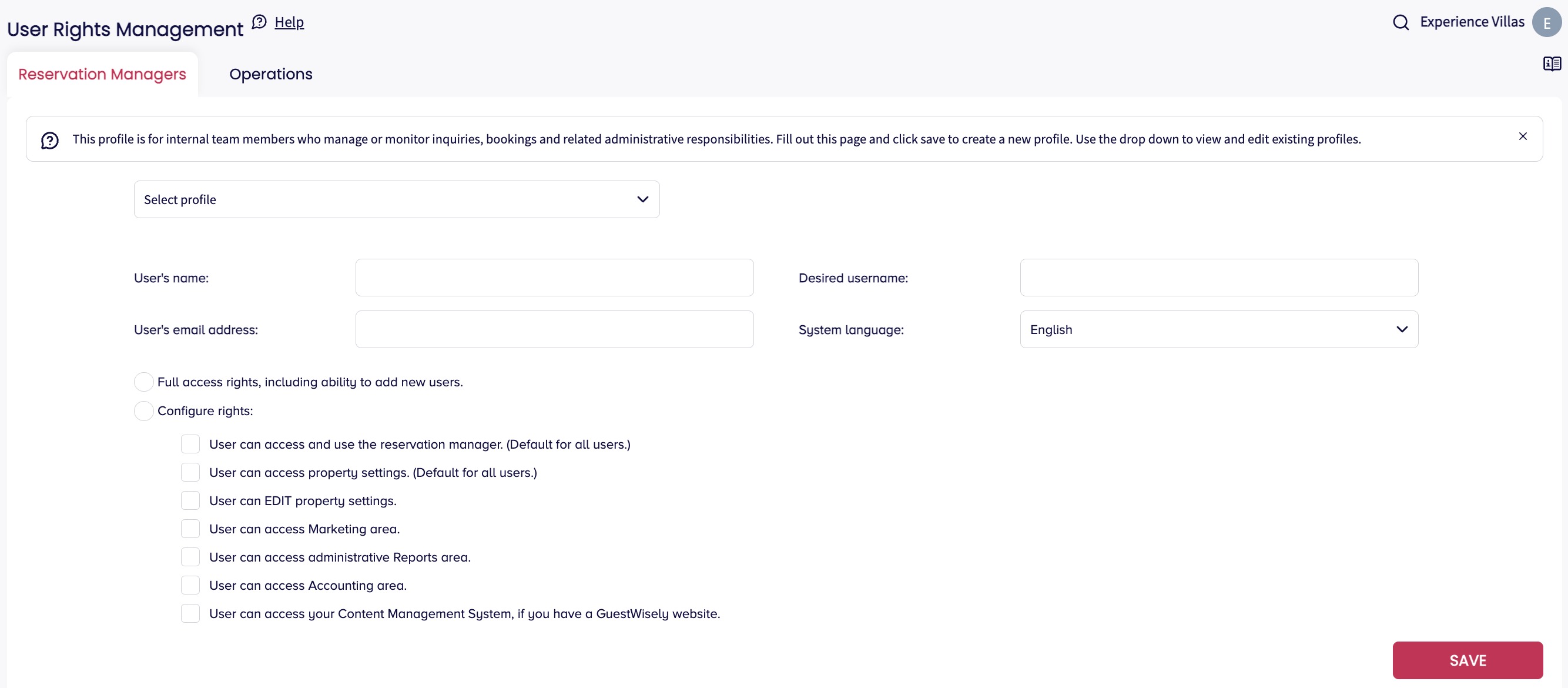
Task: Expand the Select profile dropdown
Action: point(396,199)
